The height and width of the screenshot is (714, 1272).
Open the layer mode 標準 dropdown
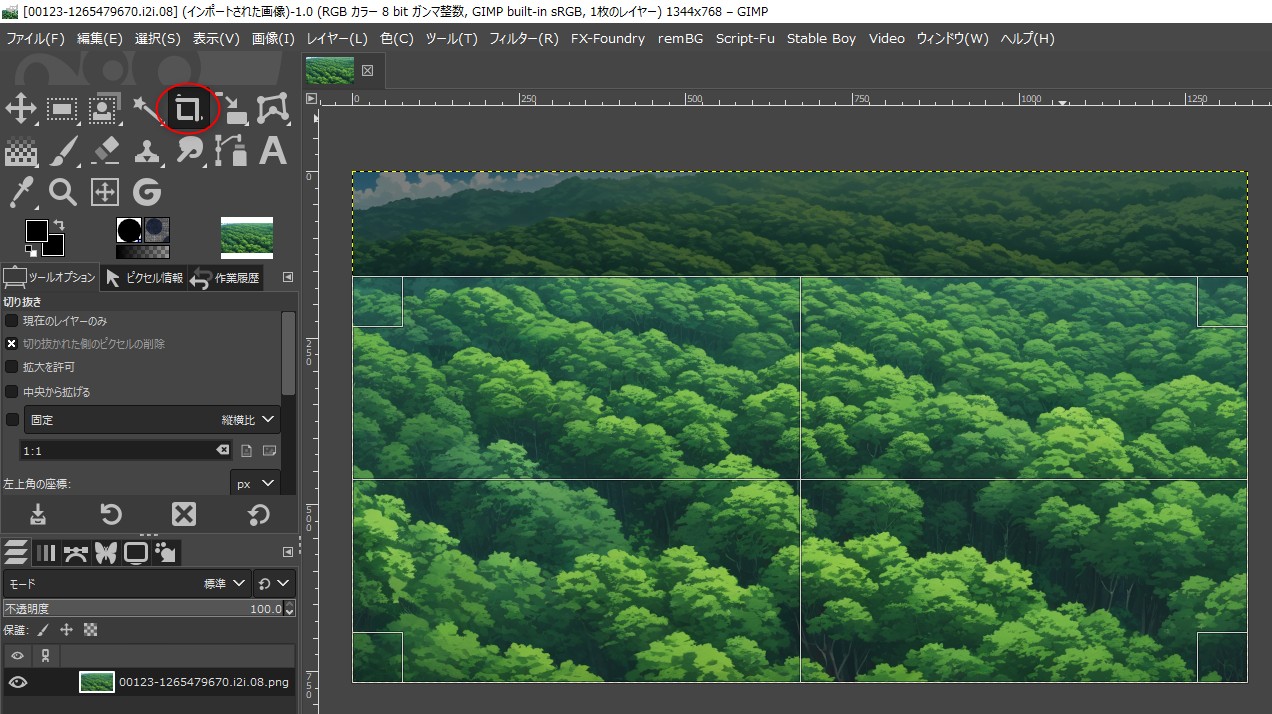point(222,583)
